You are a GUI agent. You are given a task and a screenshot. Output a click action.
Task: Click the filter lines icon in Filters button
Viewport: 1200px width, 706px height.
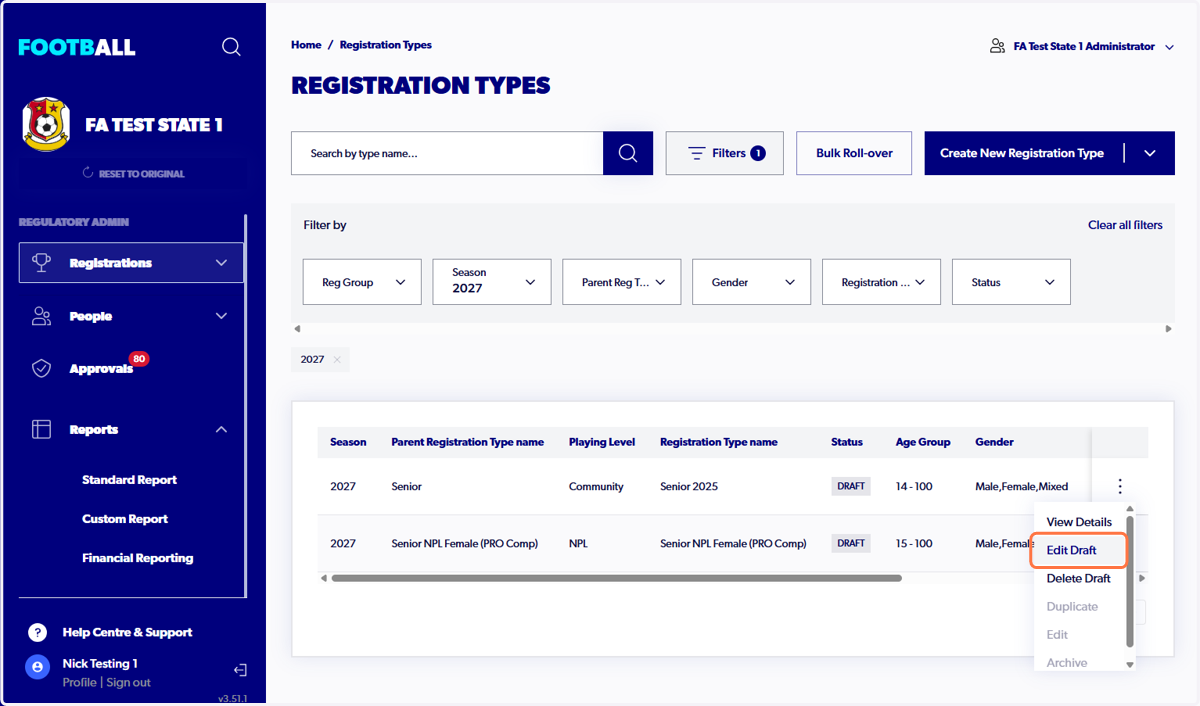pyautogui.click(x=697, y=153)
